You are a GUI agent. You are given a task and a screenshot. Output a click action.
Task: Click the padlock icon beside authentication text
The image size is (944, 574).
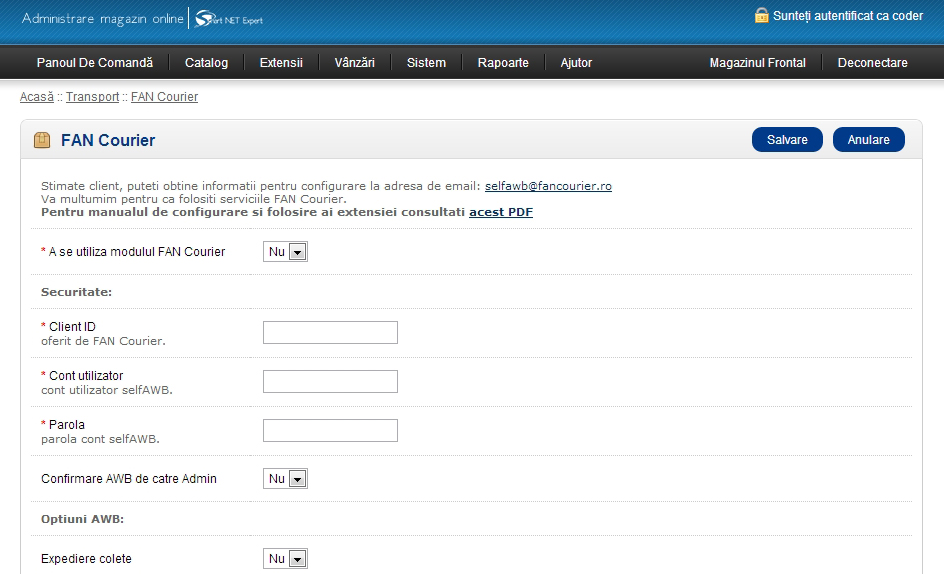tap(762, 15)
